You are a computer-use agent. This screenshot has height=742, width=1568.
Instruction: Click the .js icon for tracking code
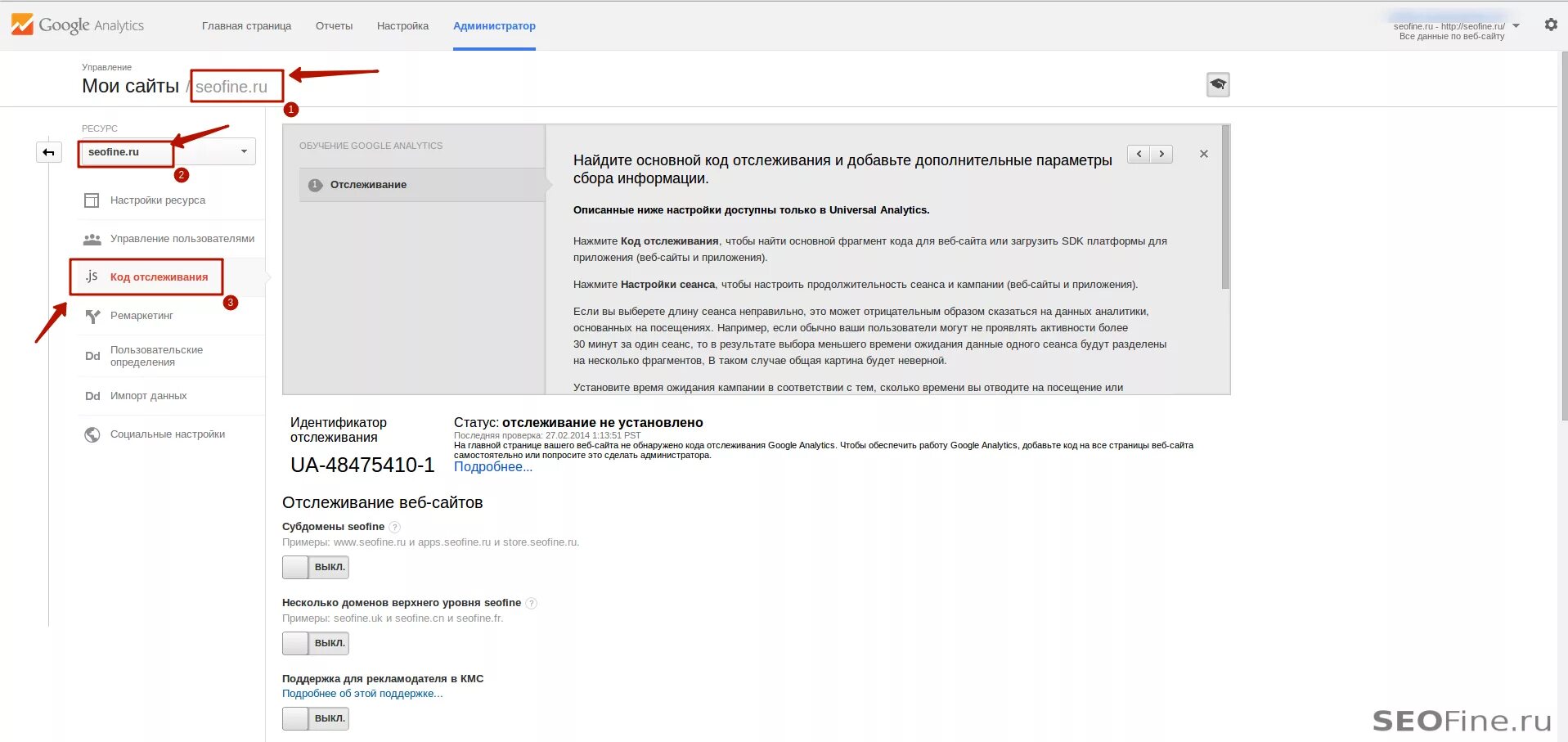92,277
